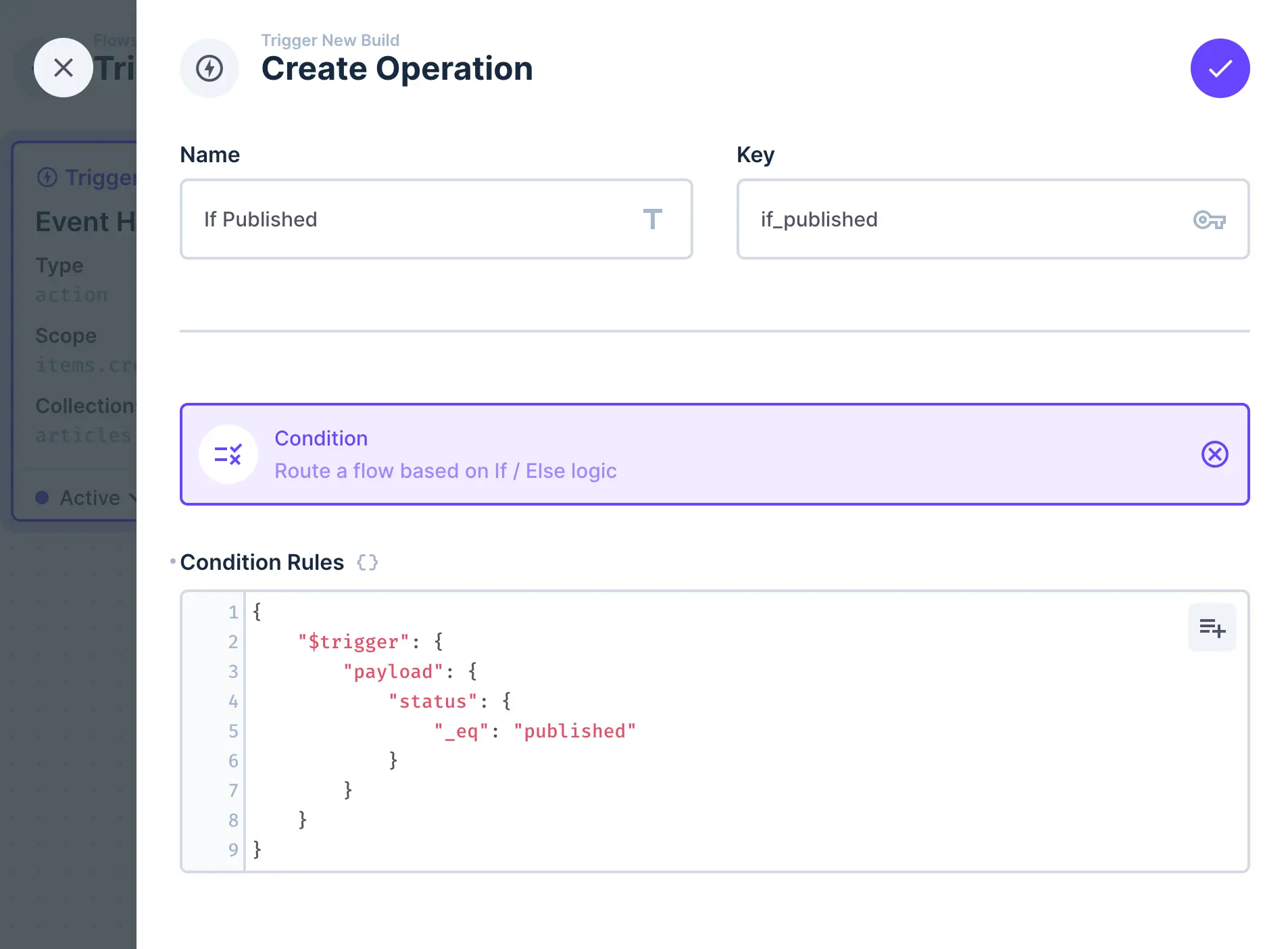The height and width of the screenshot is (949, 1288).
Task: Select the Condition routing icon
Action: pyautogui.click(x=228, y=454)
